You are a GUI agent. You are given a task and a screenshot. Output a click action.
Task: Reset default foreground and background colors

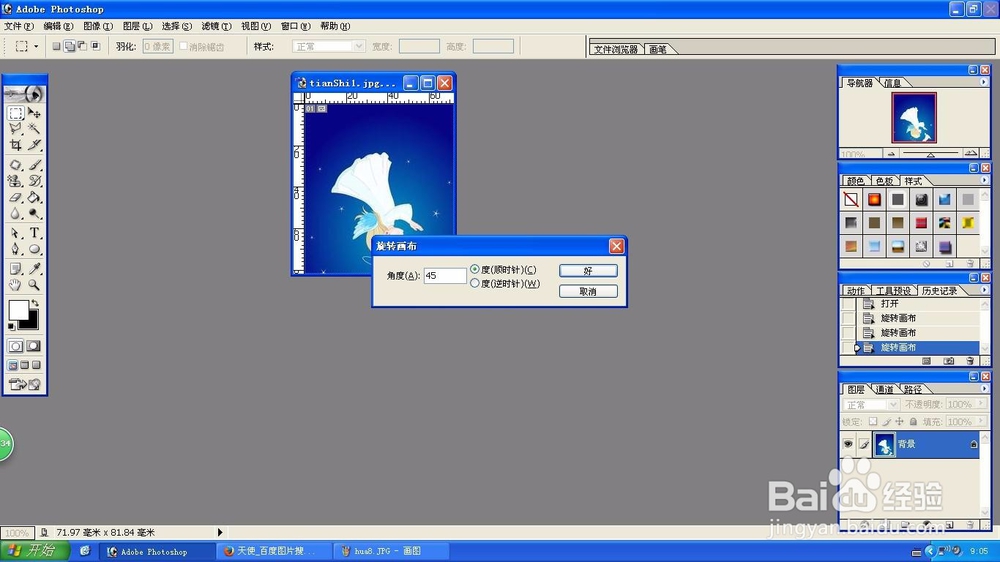[11, 327]
